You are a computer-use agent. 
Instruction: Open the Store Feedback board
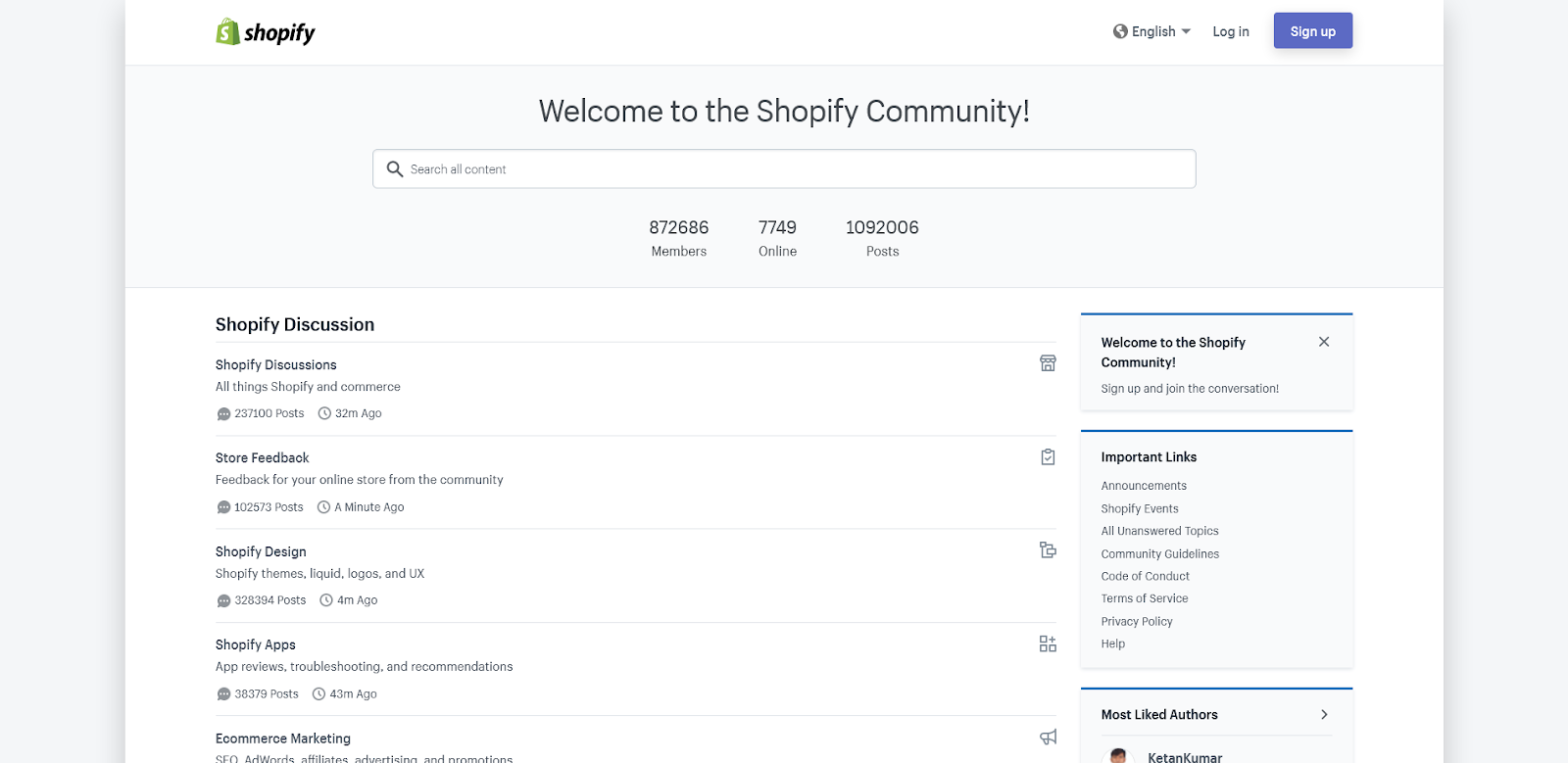[x=263, y=457]
